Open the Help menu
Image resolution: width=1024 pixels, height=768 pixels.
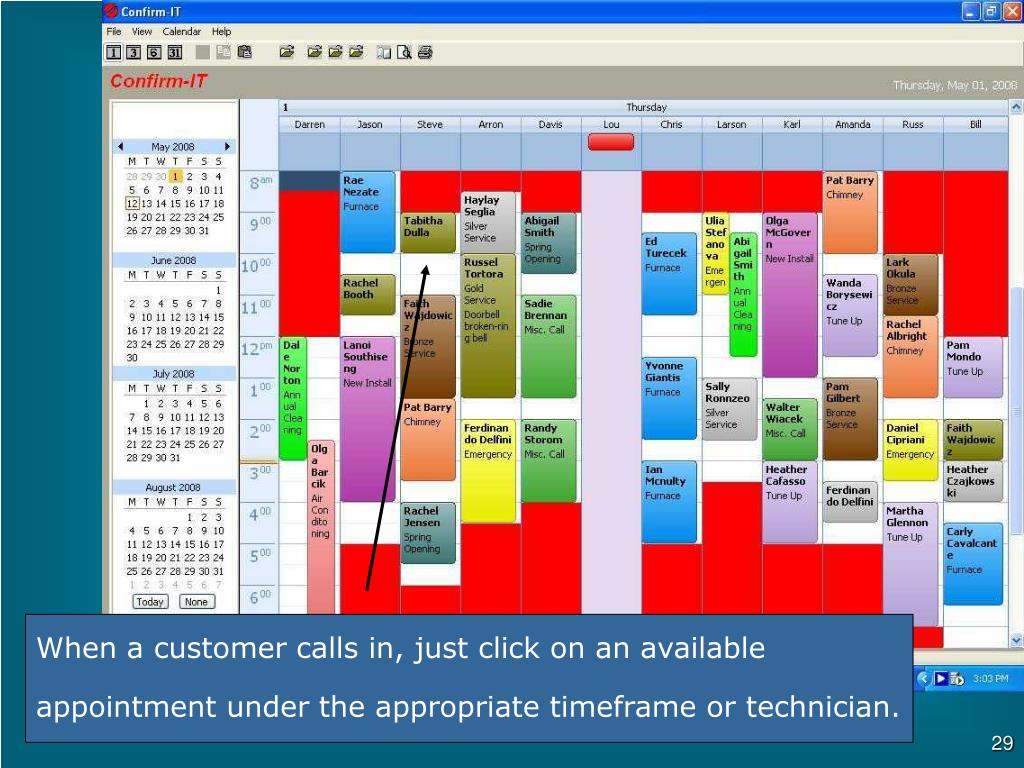221,31
